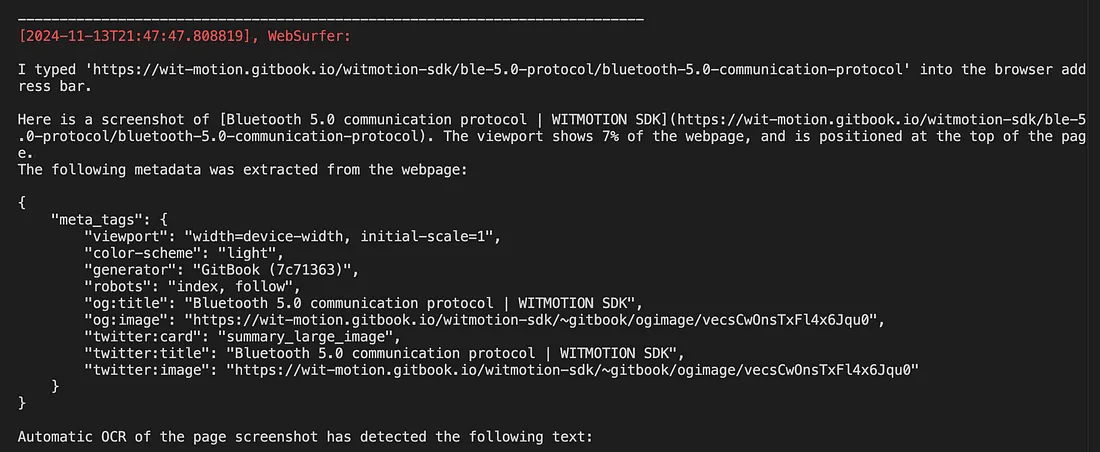Click the "Automatic OCR of the page screenshot" line
This screenshot has width=1100, height=452.
(305, 437)
